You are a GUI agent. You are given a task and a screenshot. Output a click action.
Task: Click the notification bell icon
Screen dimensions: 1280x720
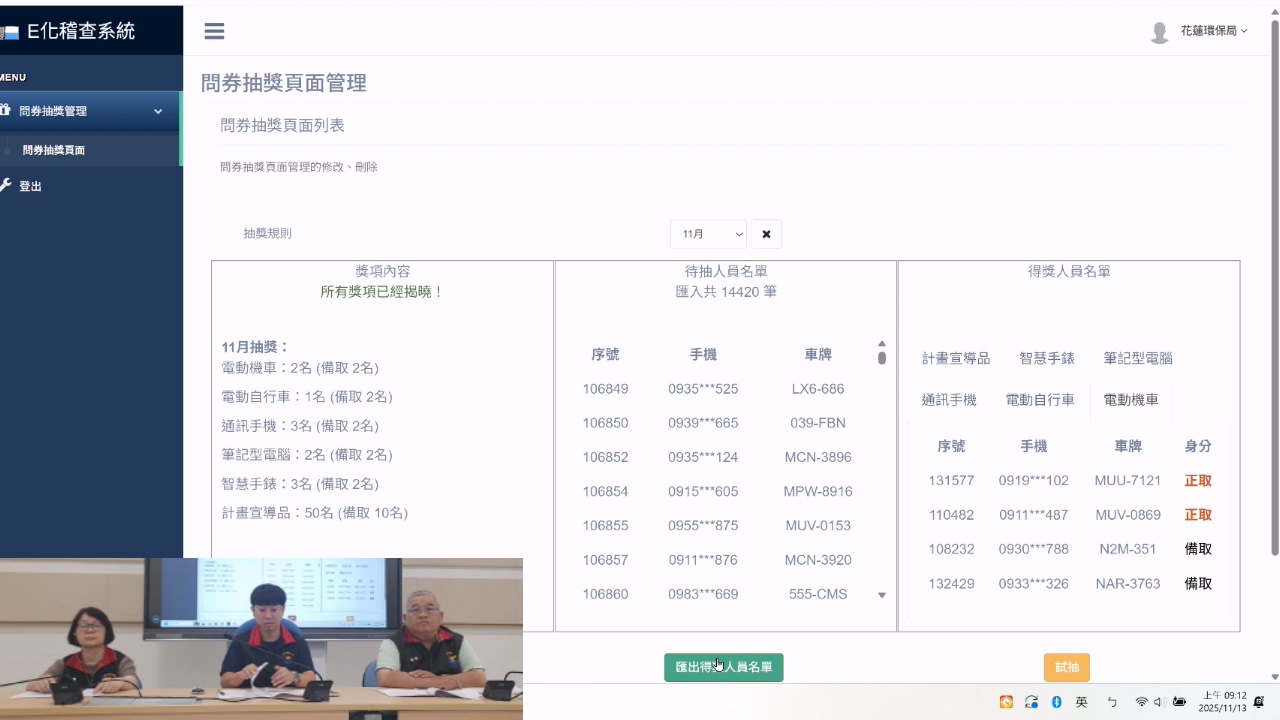point(1259,702)
